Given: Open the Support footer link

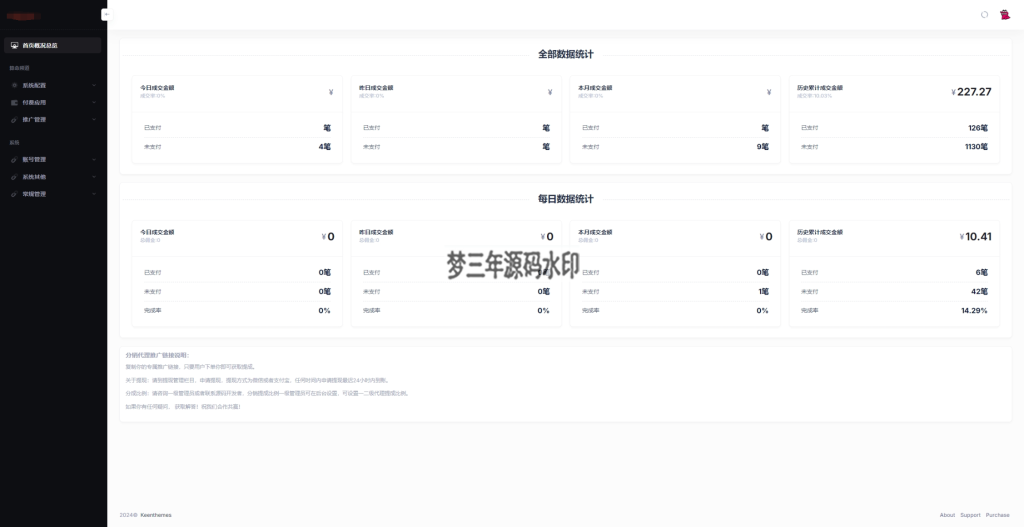Looking at the screenshot, I should click(x=970, y=515).
